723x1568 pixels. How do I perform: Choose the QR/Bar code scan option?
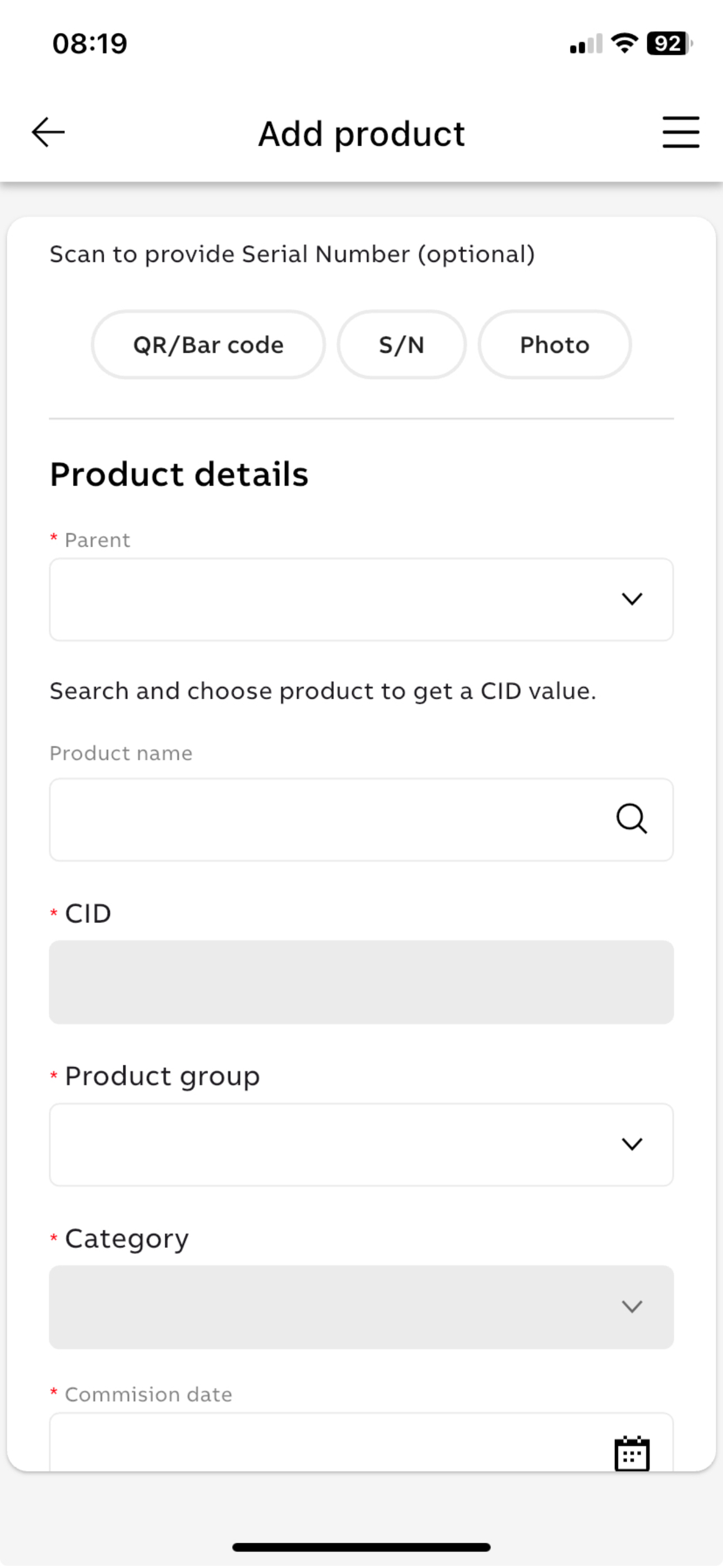(208, 344)
